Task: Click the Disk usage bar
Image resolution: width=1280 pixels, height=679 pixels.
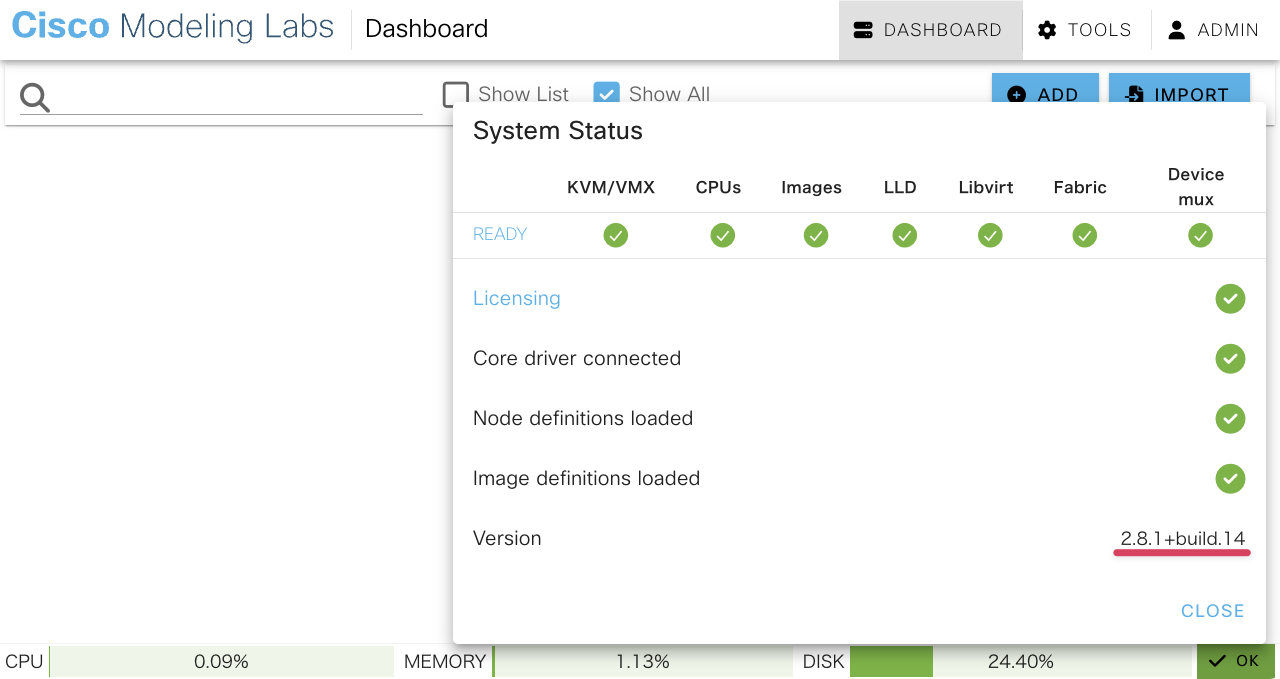Action: pyautogui.click(x=1021, y=661)
